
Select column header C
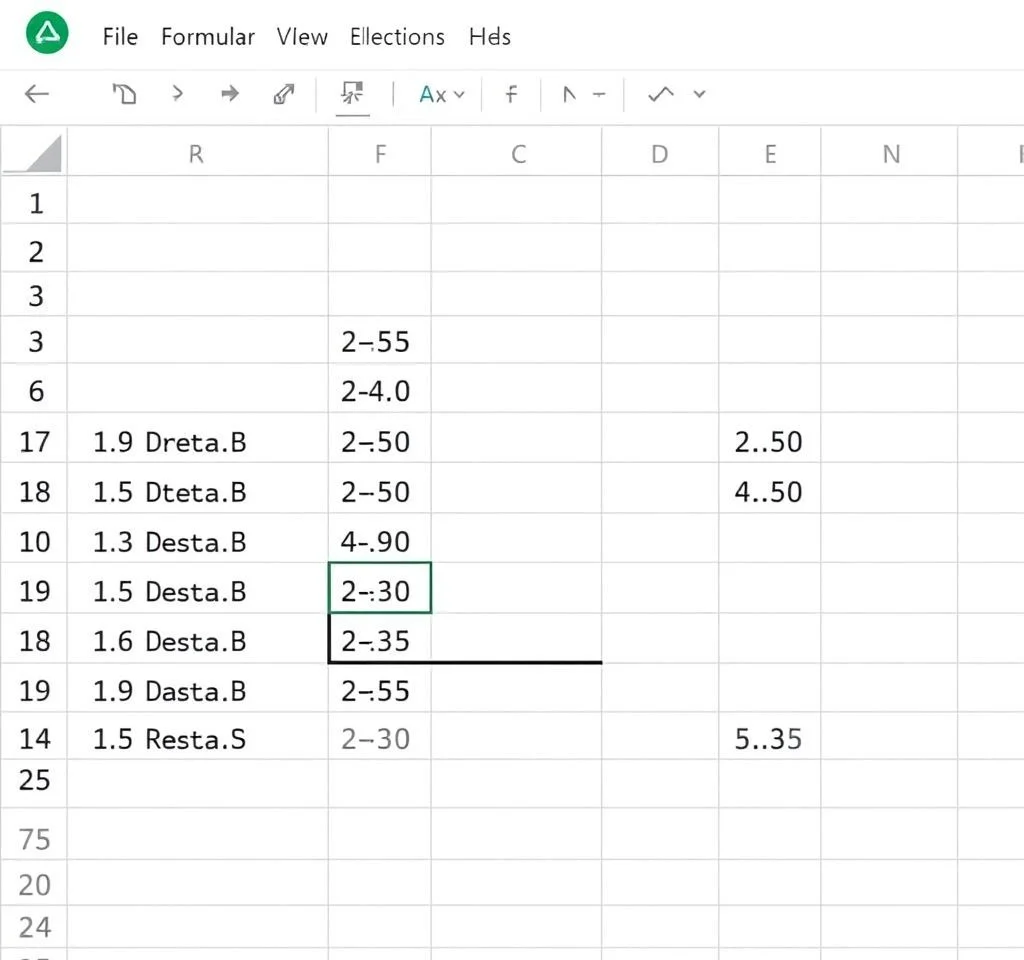tap(517, 154)
